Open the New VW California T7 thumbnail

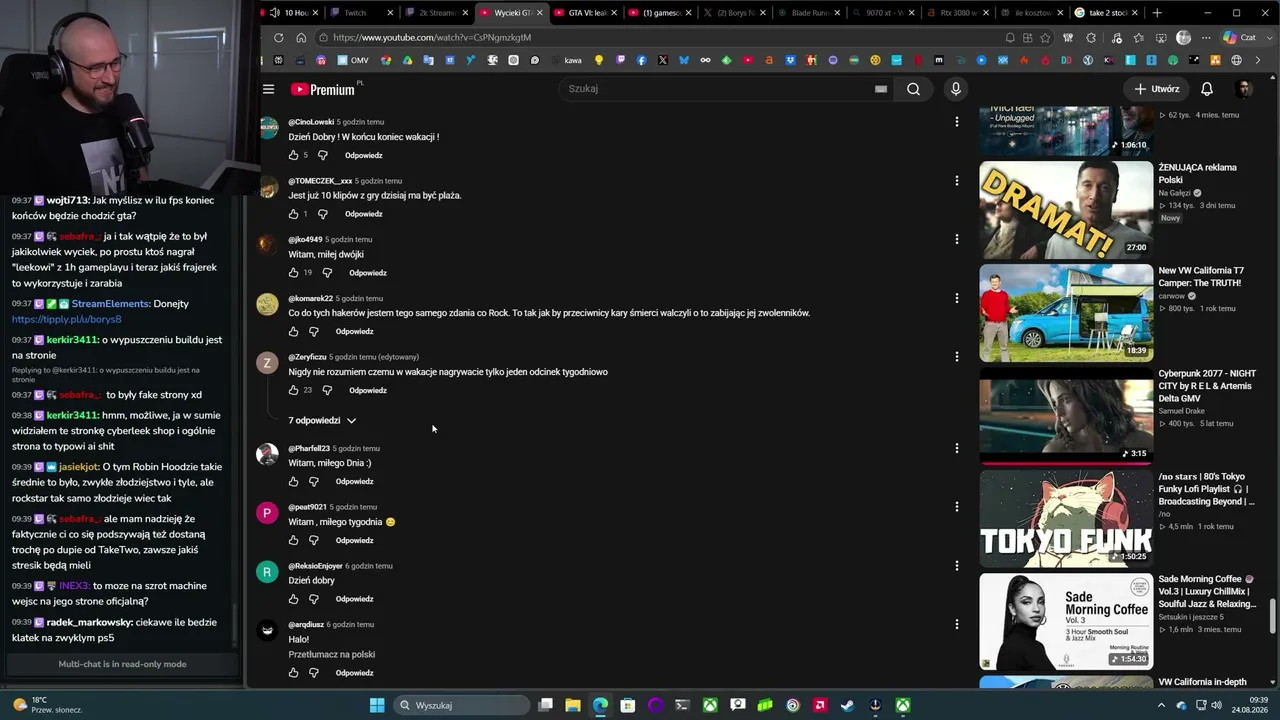click(x=1066, y=313)
